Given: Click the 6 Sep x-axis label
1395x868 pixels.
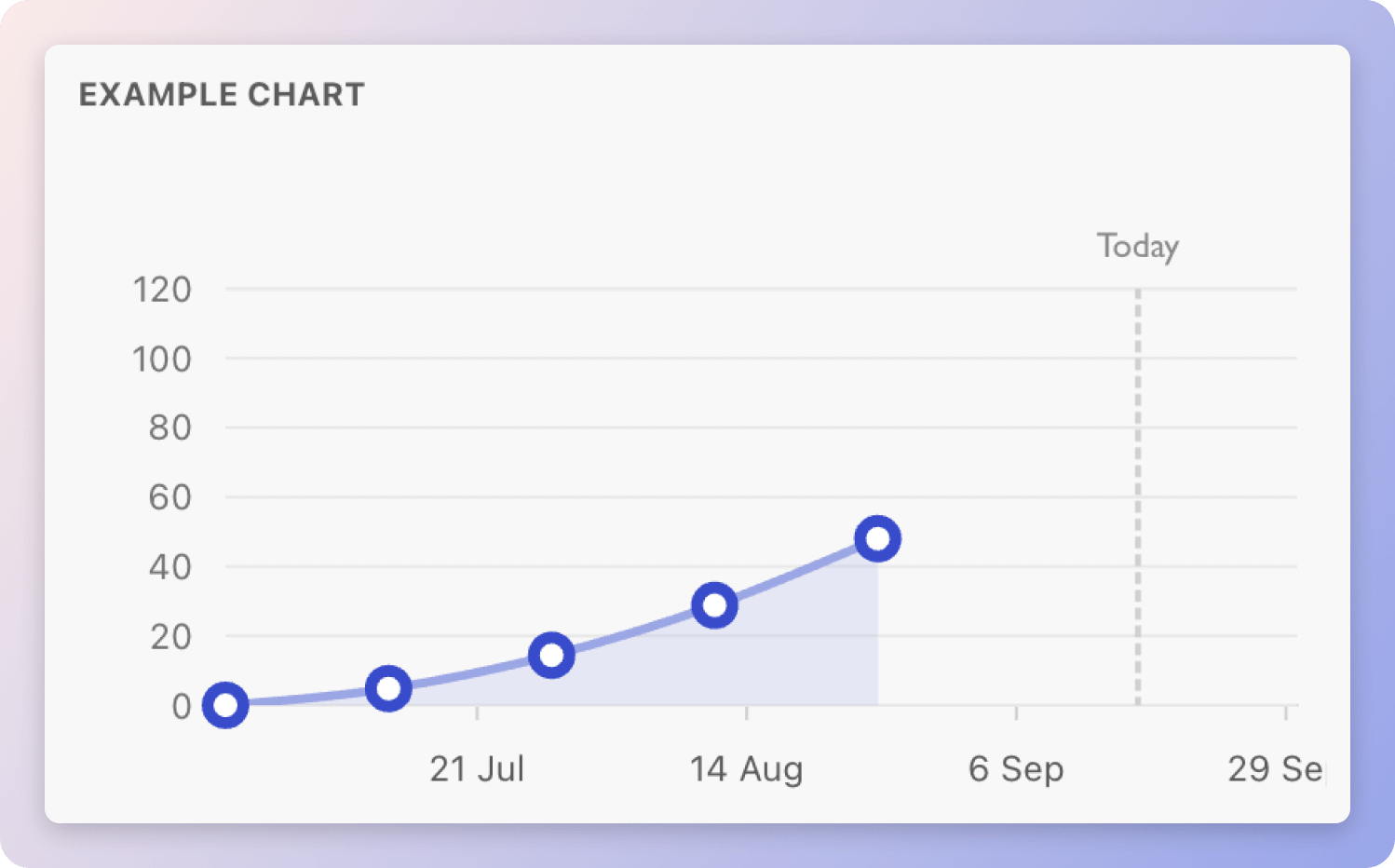Looking at the screenshot, I should (x=1015, y=769).
